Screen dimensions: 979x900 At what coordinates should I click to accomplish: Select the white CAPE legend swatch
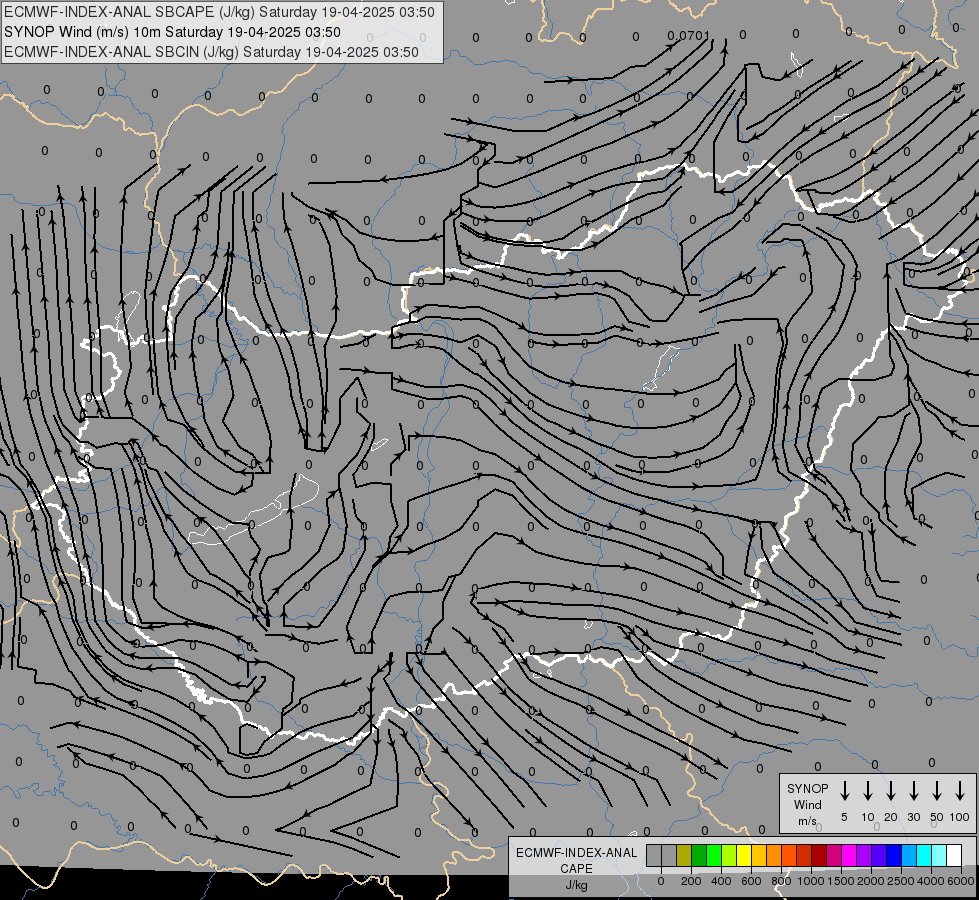pos(955,855)
